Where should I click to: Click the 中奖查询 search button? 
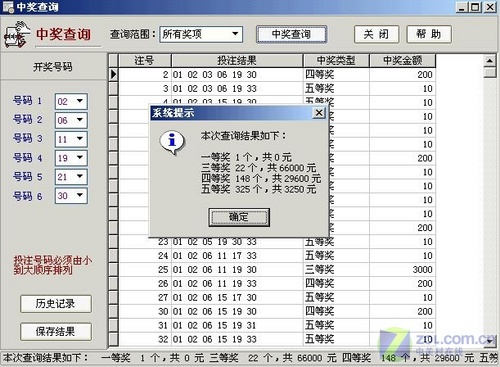(291, 34)
